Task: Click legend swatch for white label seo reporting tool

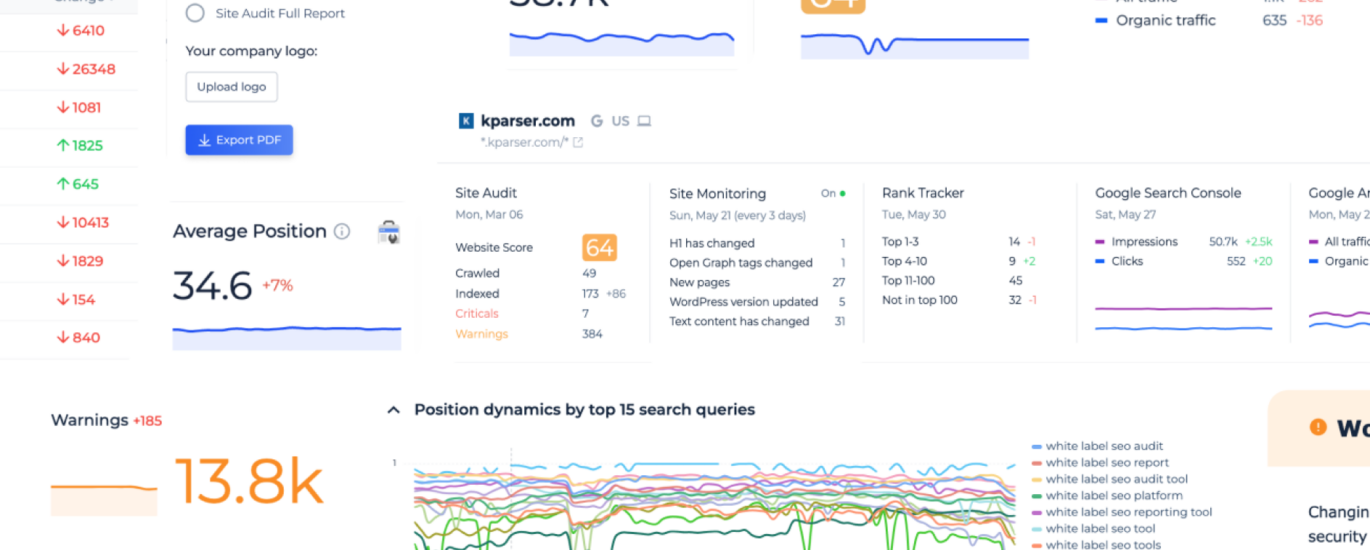Action: click(1037, 512)
